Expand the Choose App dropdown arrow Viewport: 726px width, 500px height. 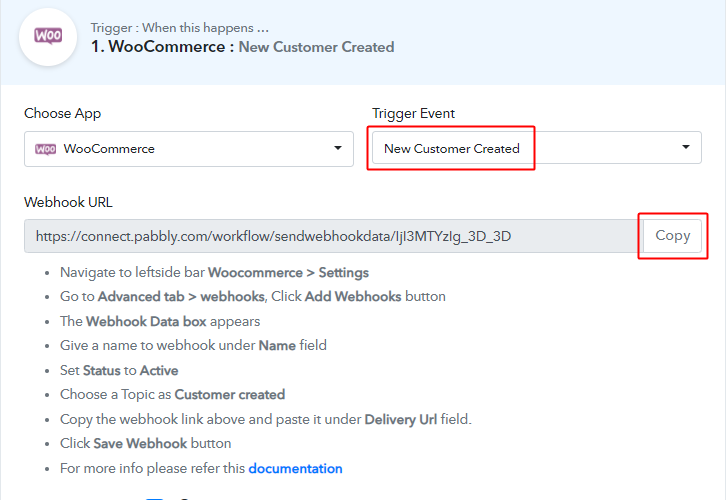[x=338, y=148]
